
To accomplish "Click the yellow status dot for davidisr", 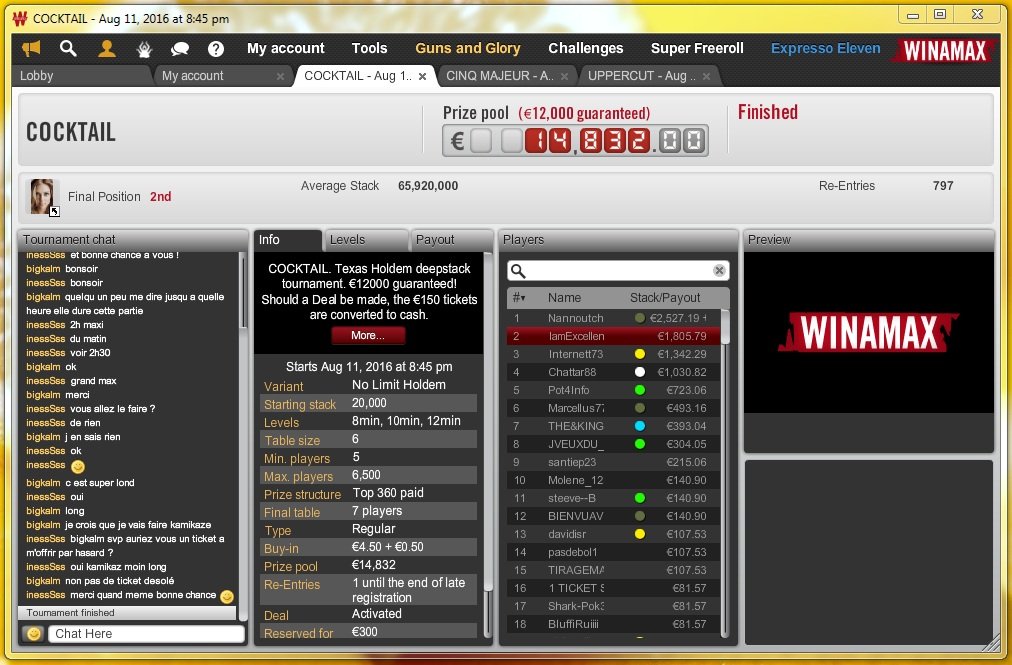I will (640, 534).
